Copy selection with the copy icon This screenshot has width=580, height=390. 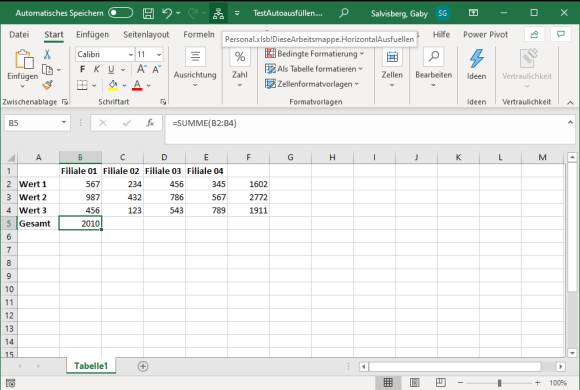coord(47,70)
